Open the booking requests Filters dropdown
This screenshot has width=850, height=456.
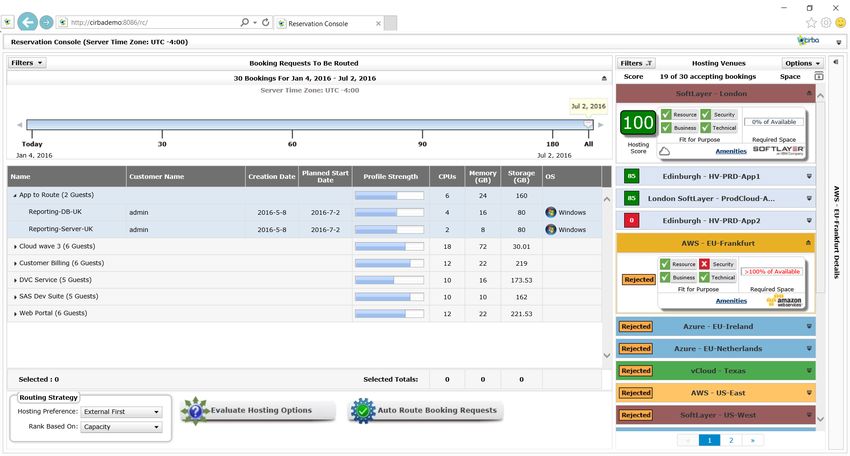pos(27,63)
